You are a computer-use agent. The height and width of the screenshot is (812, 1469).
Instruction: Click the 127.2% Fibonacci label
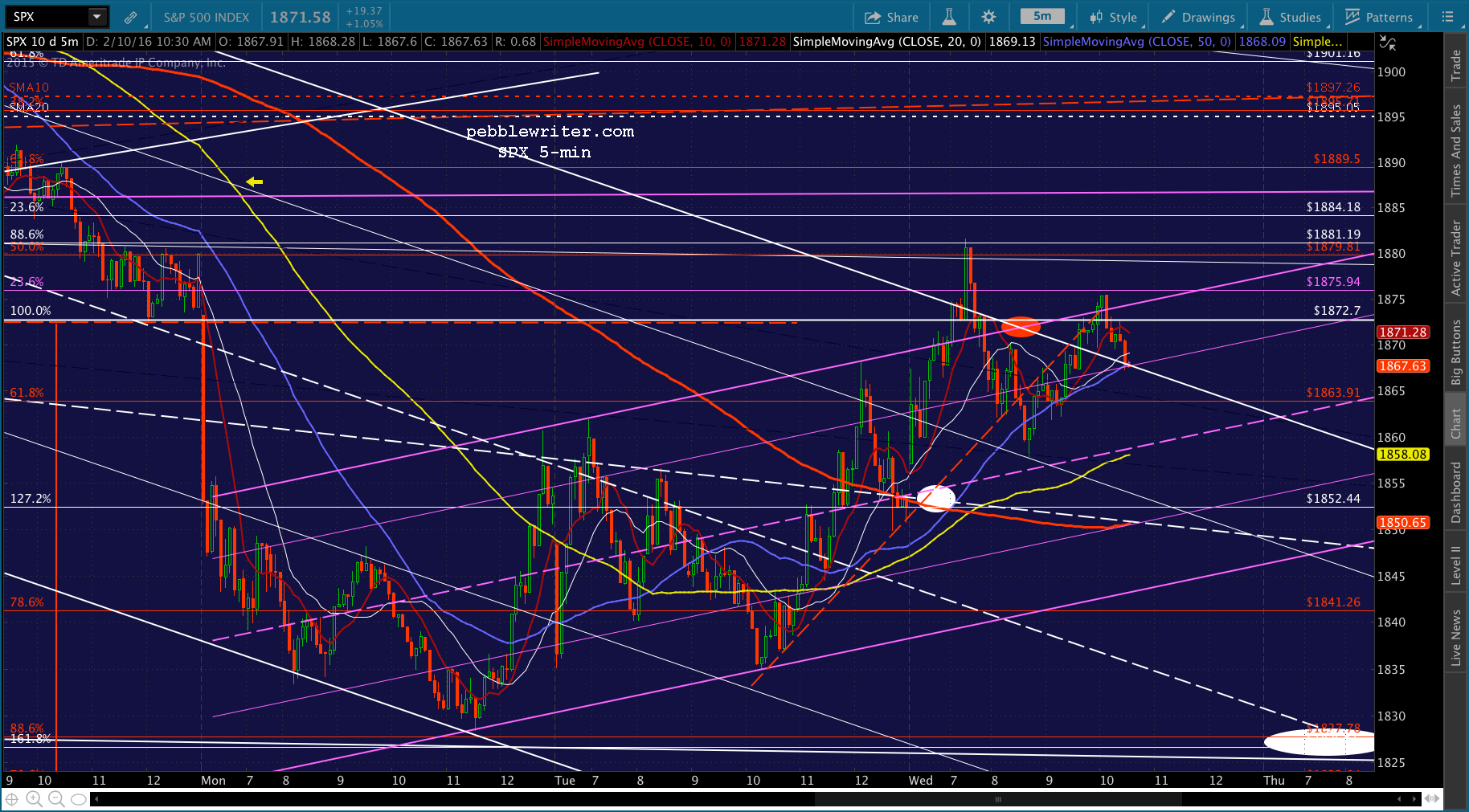coord(31,499)
